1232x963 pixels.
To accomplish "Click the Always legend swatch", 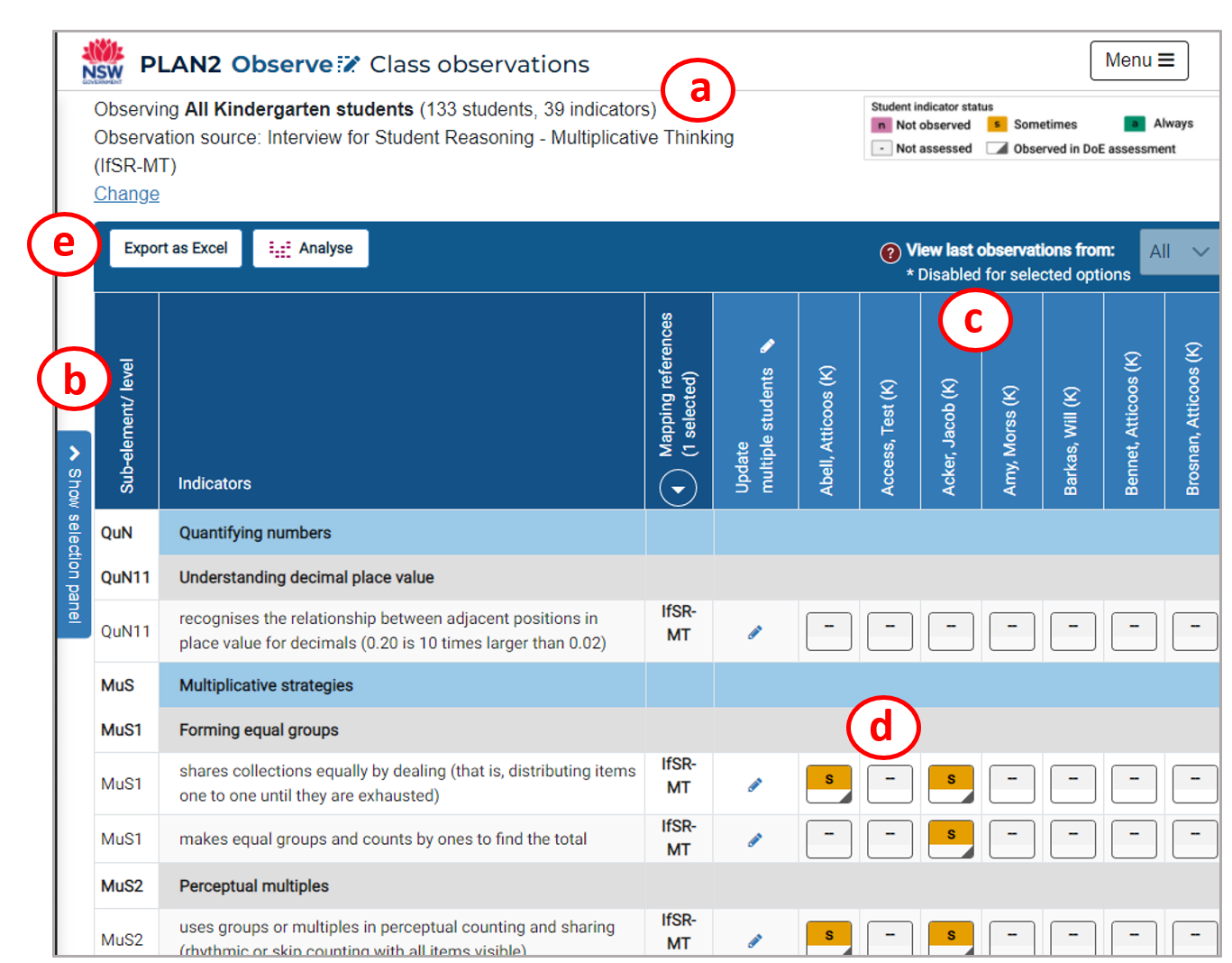I will point(1134,124).
